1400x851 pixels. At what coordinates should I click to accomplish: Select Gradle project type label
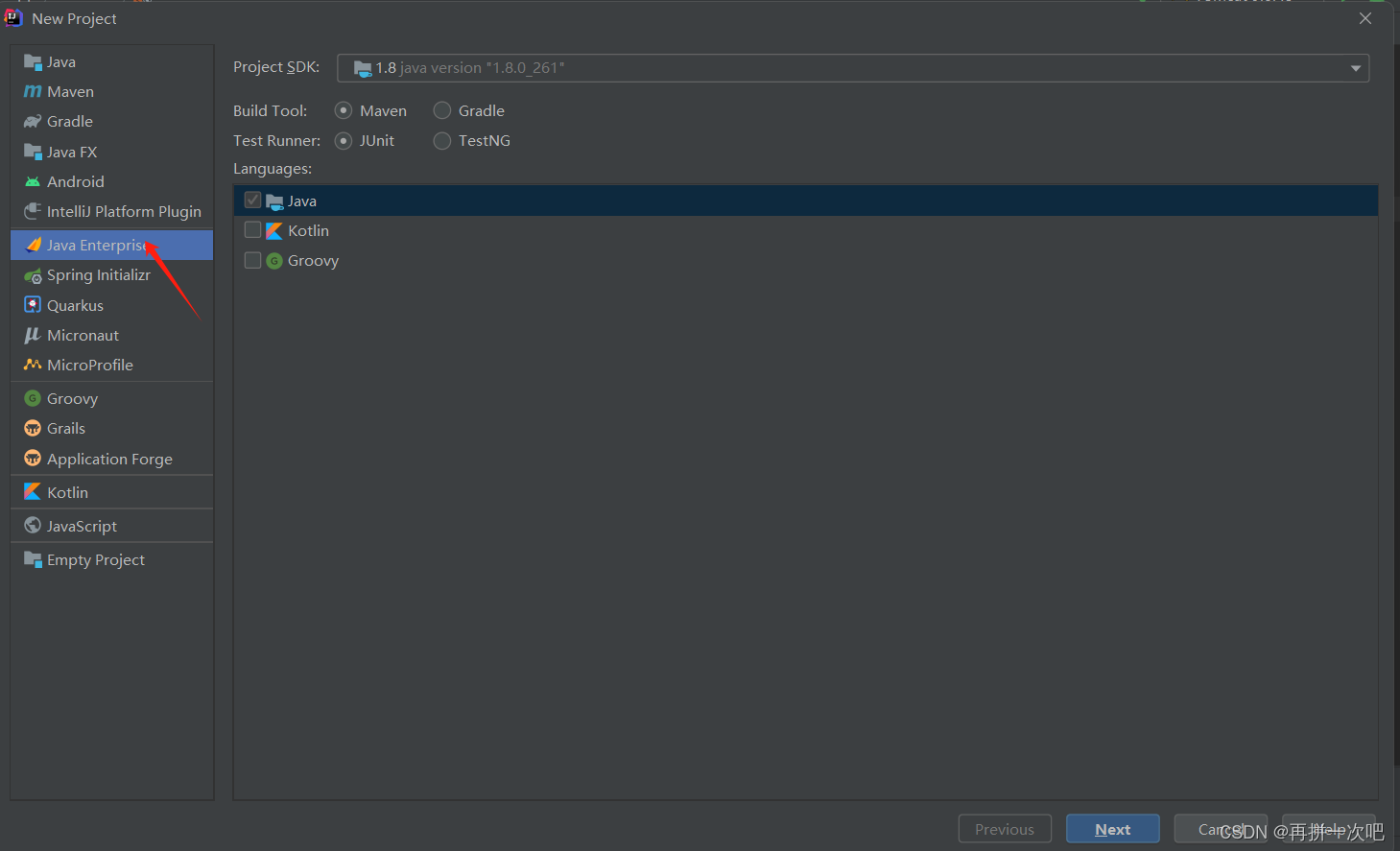click(x=70, y=122)
